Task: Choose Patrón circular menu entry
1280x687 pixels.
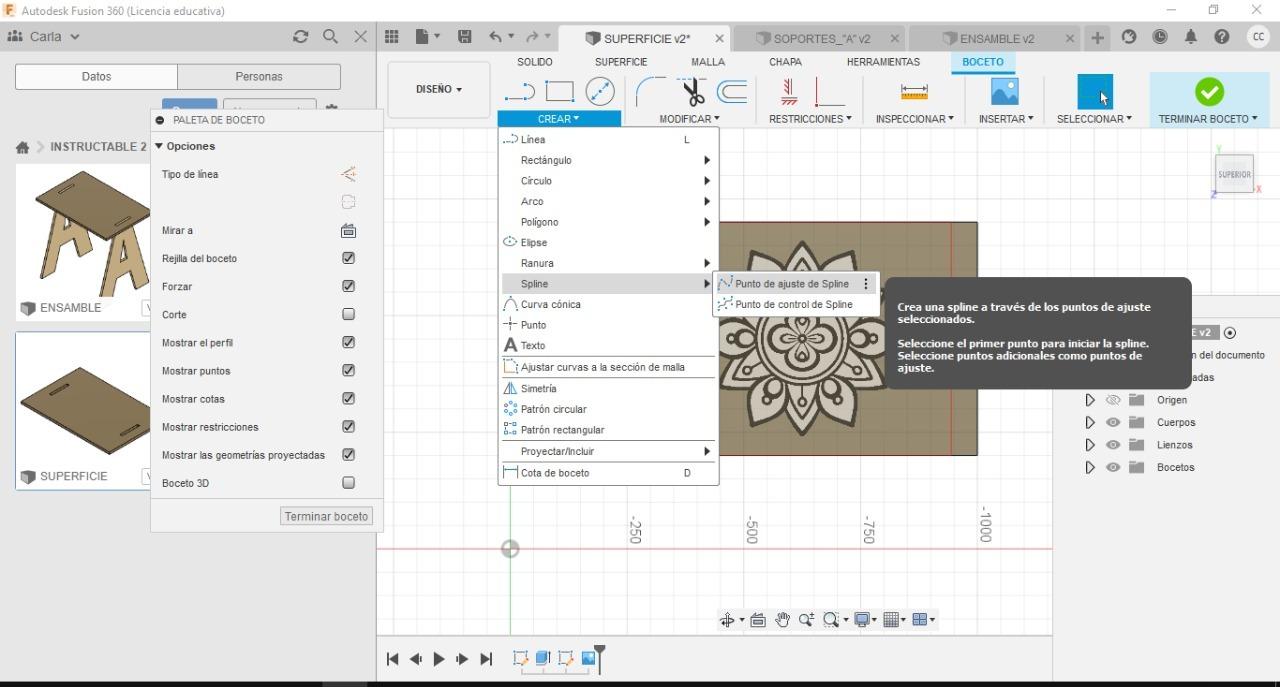Action: [608, 409]
